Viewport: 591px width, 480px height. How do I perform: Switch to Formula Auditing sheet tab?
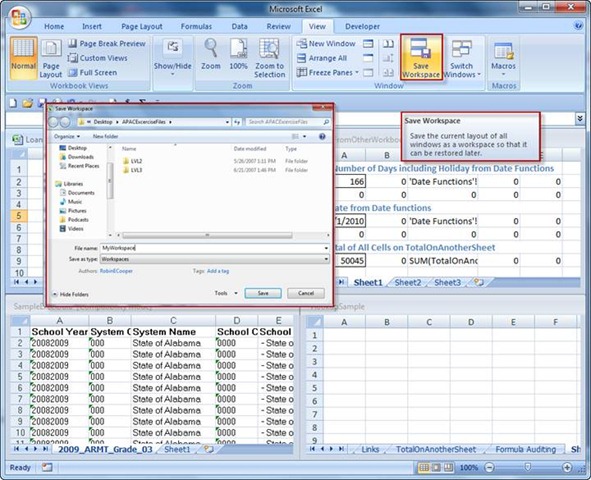pos(525,449)
